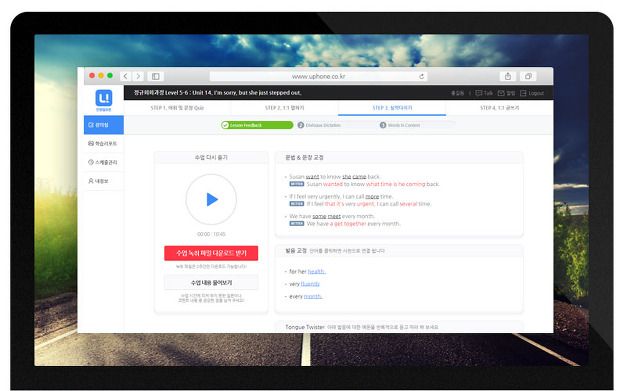Click the www.uphone.co.kr address bar

(318, 76)
